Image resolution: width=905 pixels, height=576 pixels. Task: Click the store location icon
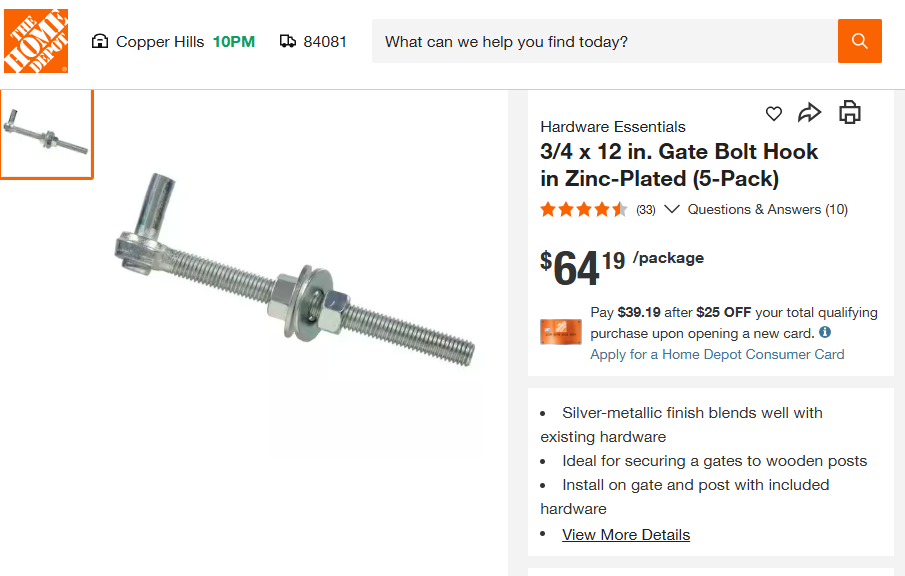(99, 42)
